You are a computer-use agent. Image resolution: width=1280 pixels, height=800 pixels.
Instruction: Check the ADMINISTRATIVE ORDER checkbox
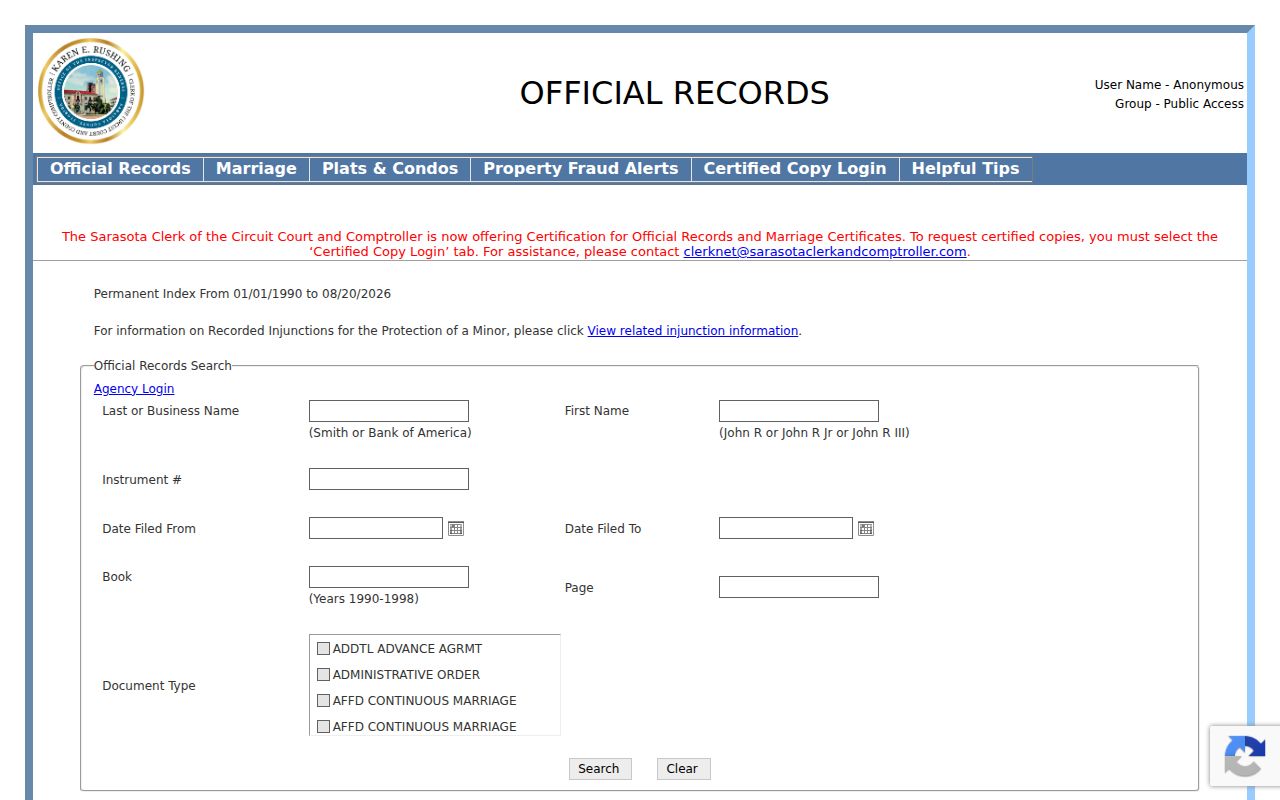(x=323, y=674)
